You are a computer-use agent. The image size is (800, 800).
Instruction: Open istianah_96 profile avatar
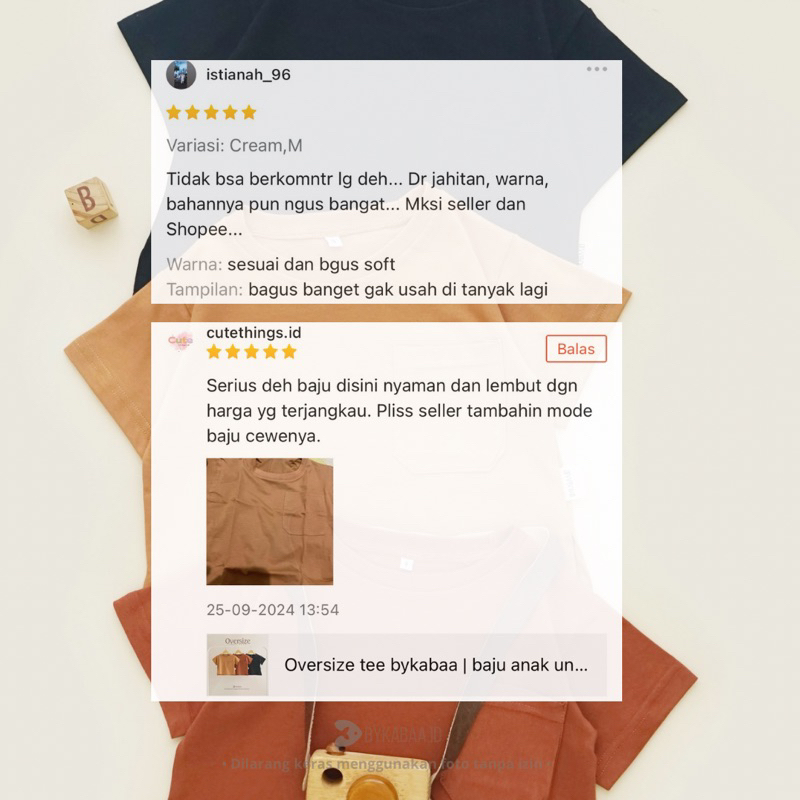coord(181,74)
